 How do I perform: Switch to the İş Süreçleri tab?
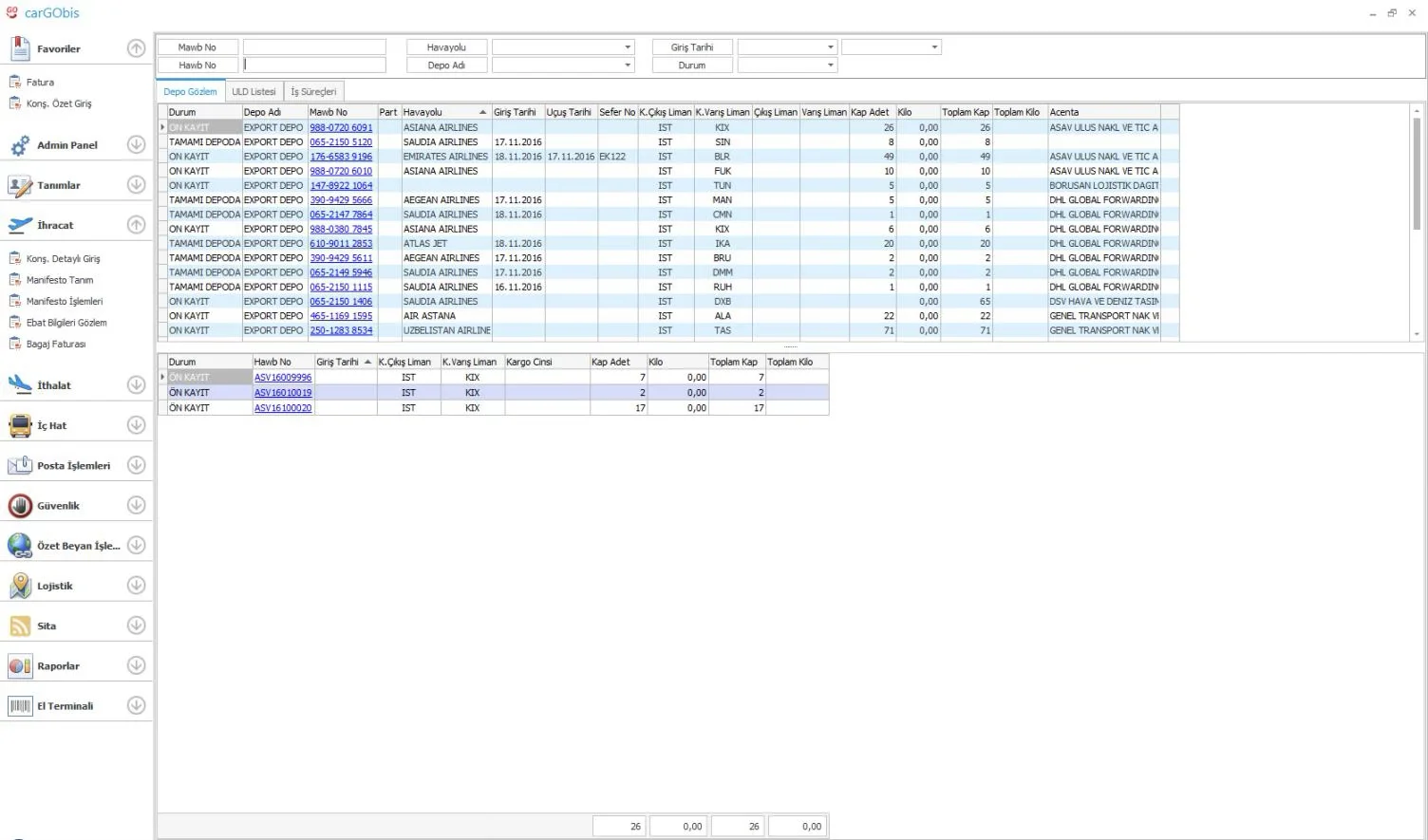tap(313, 92)
